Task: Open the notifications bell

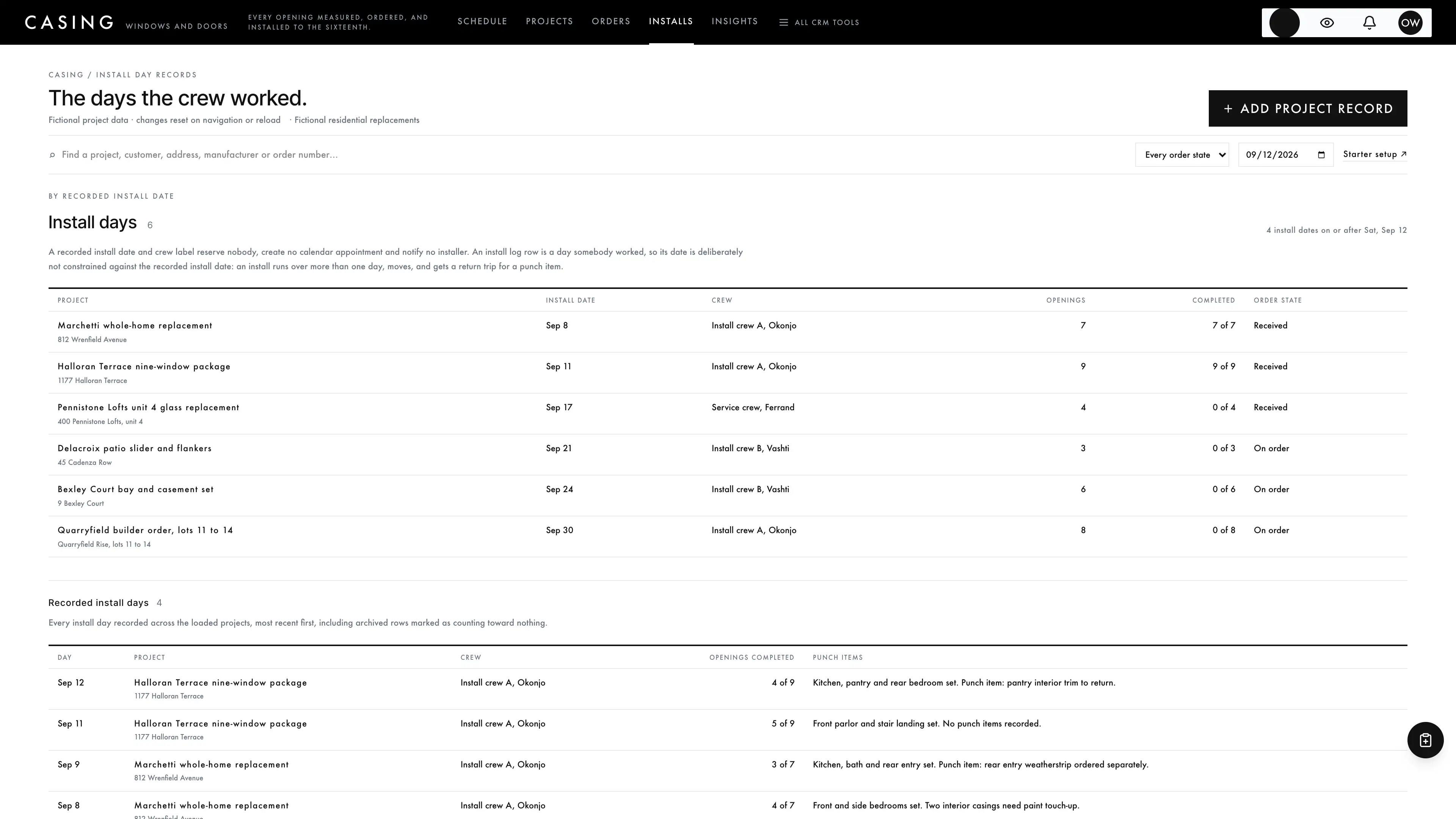Action: point(1369,23)
